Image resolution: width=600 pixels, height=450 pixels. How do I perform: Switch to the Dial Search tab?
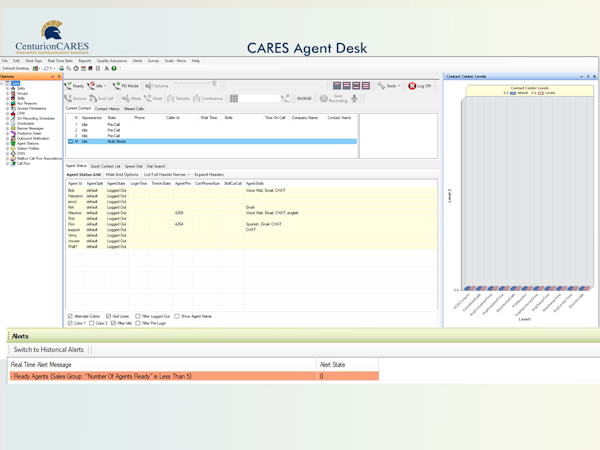click(156, 166)
